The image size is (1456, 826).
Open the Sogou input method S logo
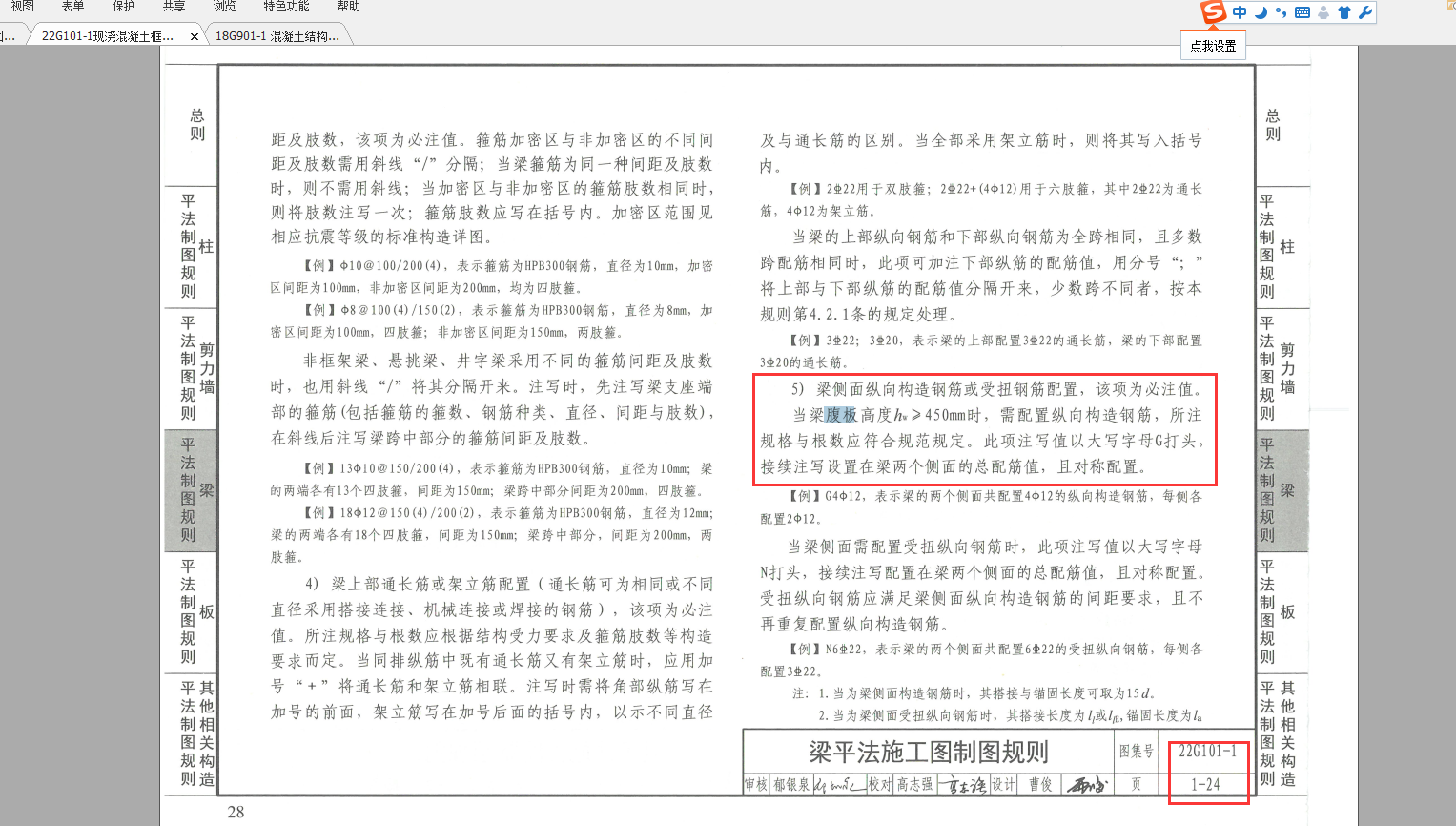[1213, 11]
